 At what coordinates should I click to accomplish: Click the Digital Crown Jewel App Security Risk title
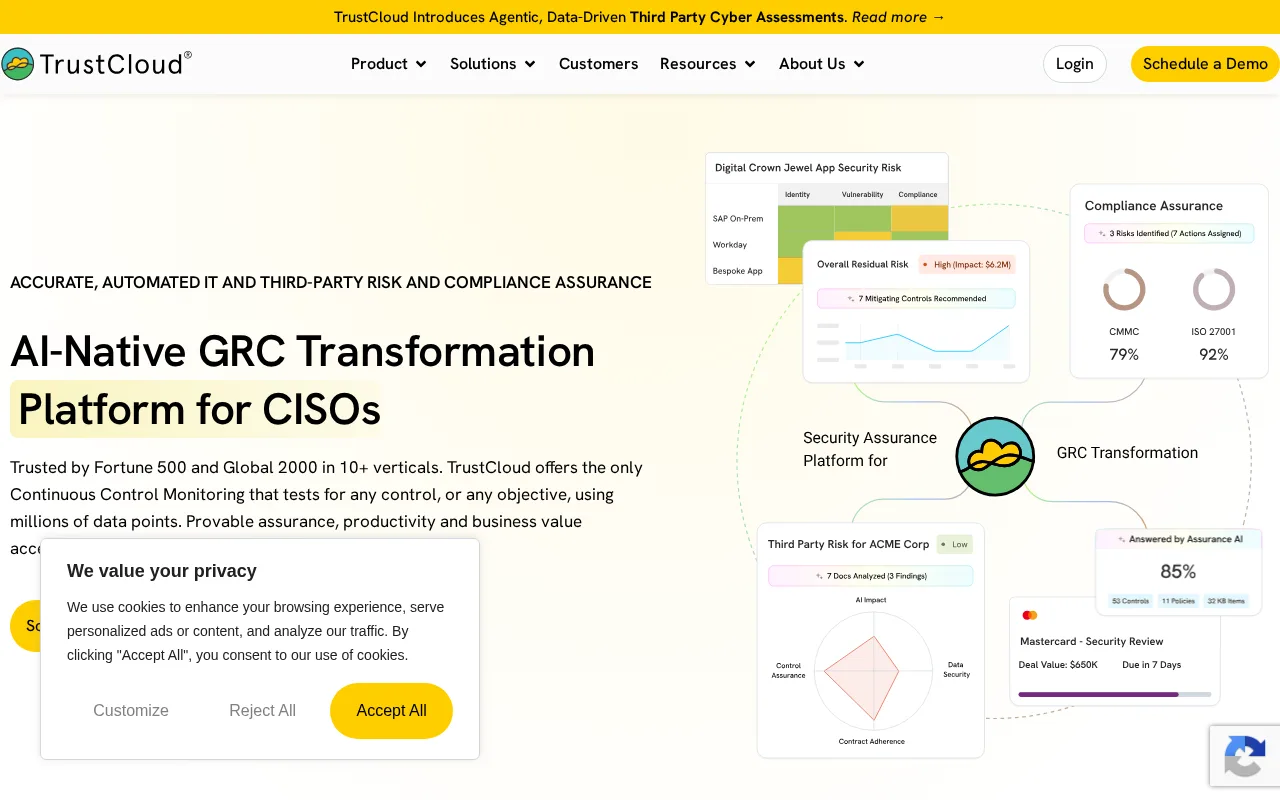click(808, 168)
